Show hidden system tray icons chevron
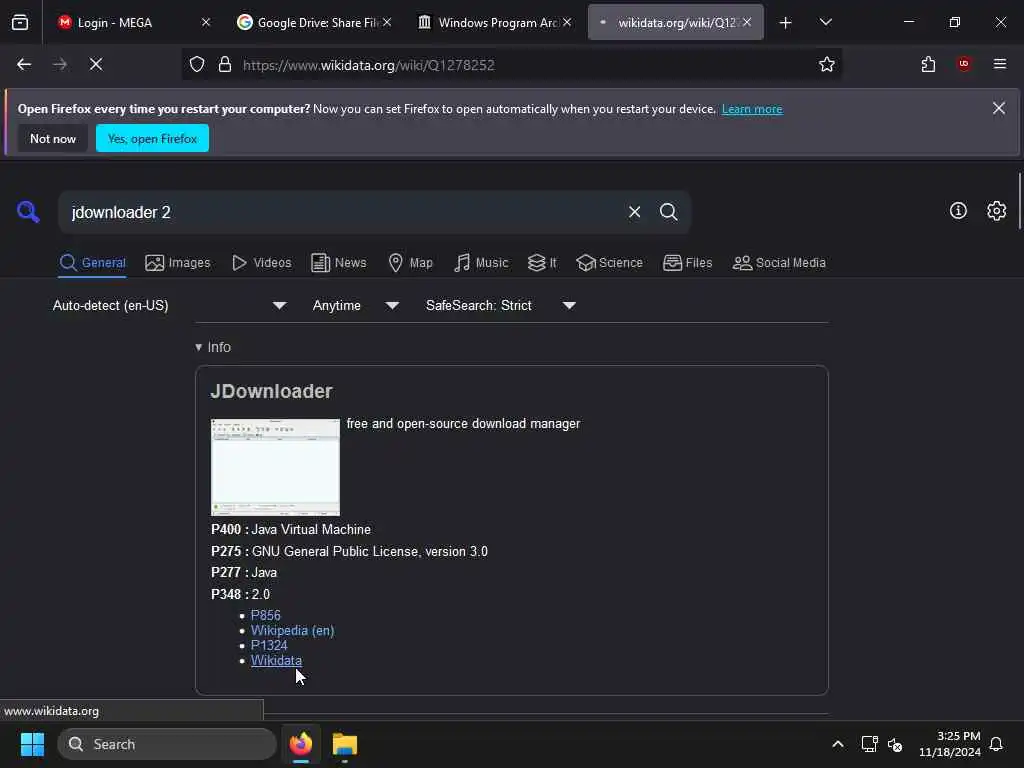Image resolution: width=1024 pixels, height=768 pixels. point(838,744)
